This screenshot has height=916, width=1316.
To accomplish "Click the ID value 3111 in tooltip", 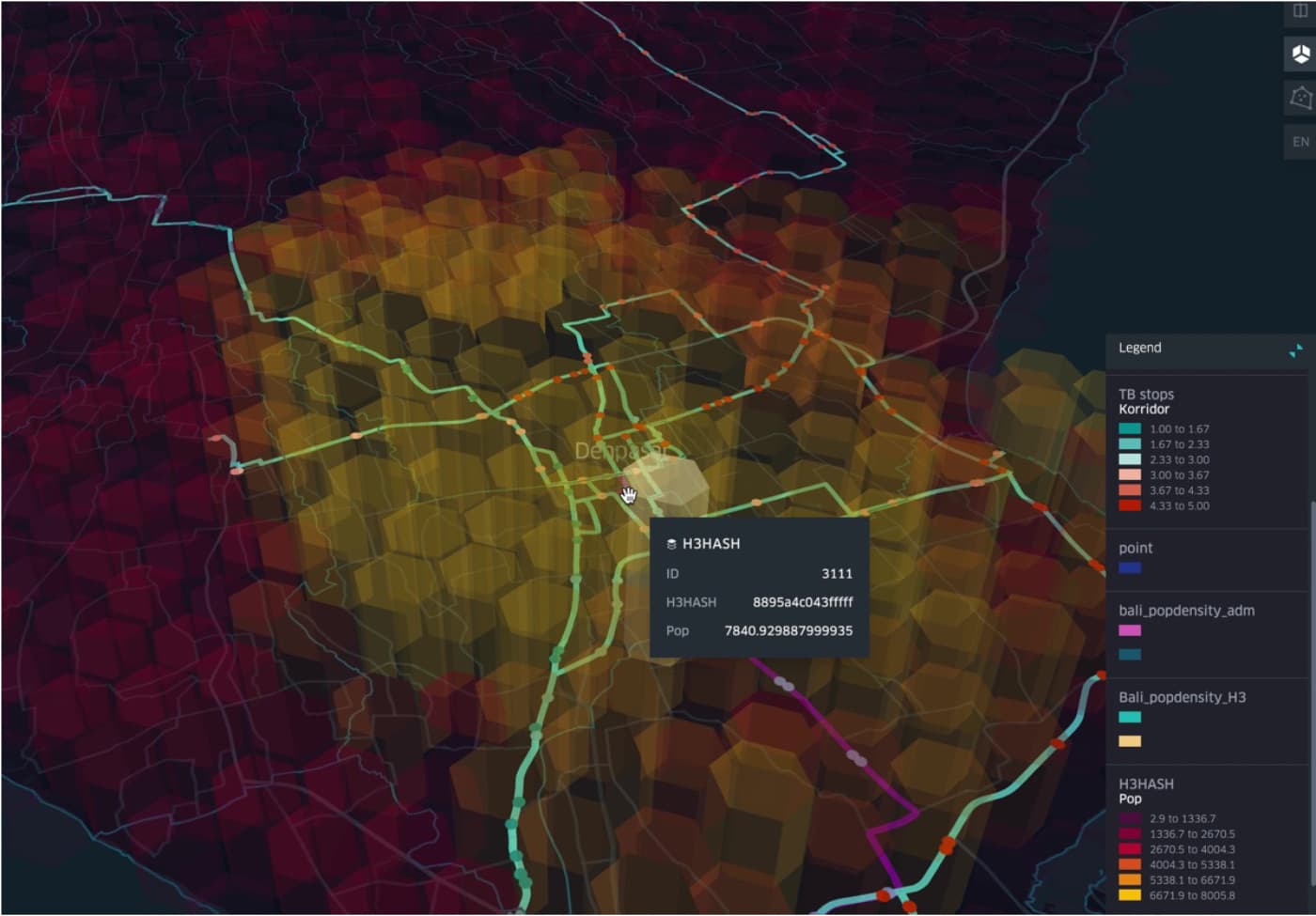I will [x=837, y=573].
